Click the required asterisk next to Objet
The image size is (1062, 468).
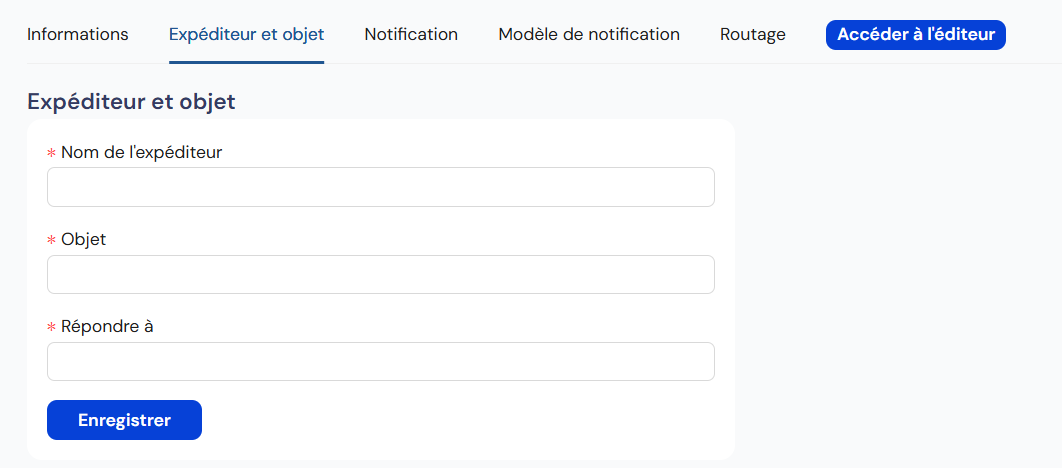tap(52, 241)
